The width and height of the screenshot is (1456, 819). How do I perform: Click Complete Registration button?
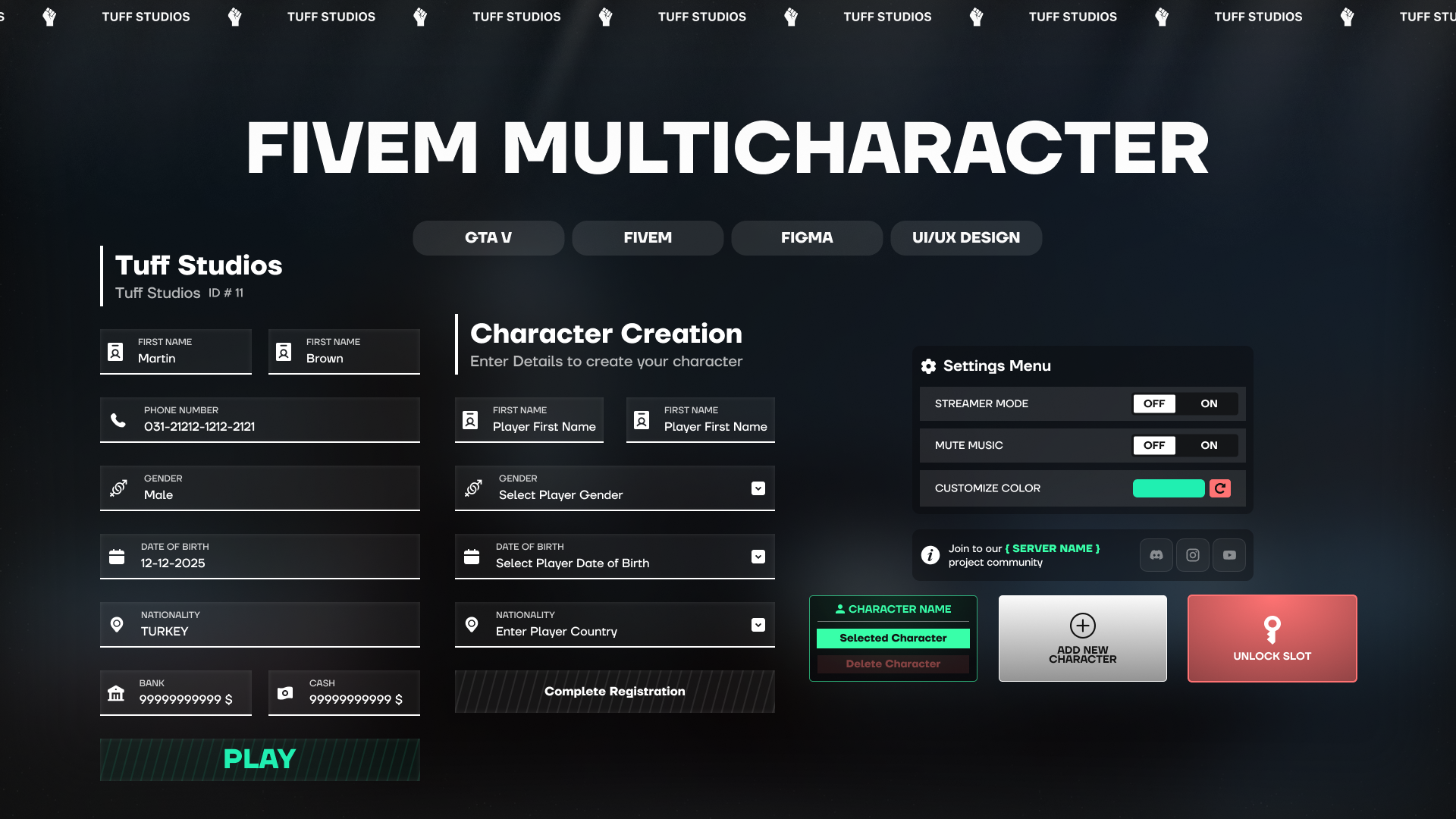tap(615, 692)
